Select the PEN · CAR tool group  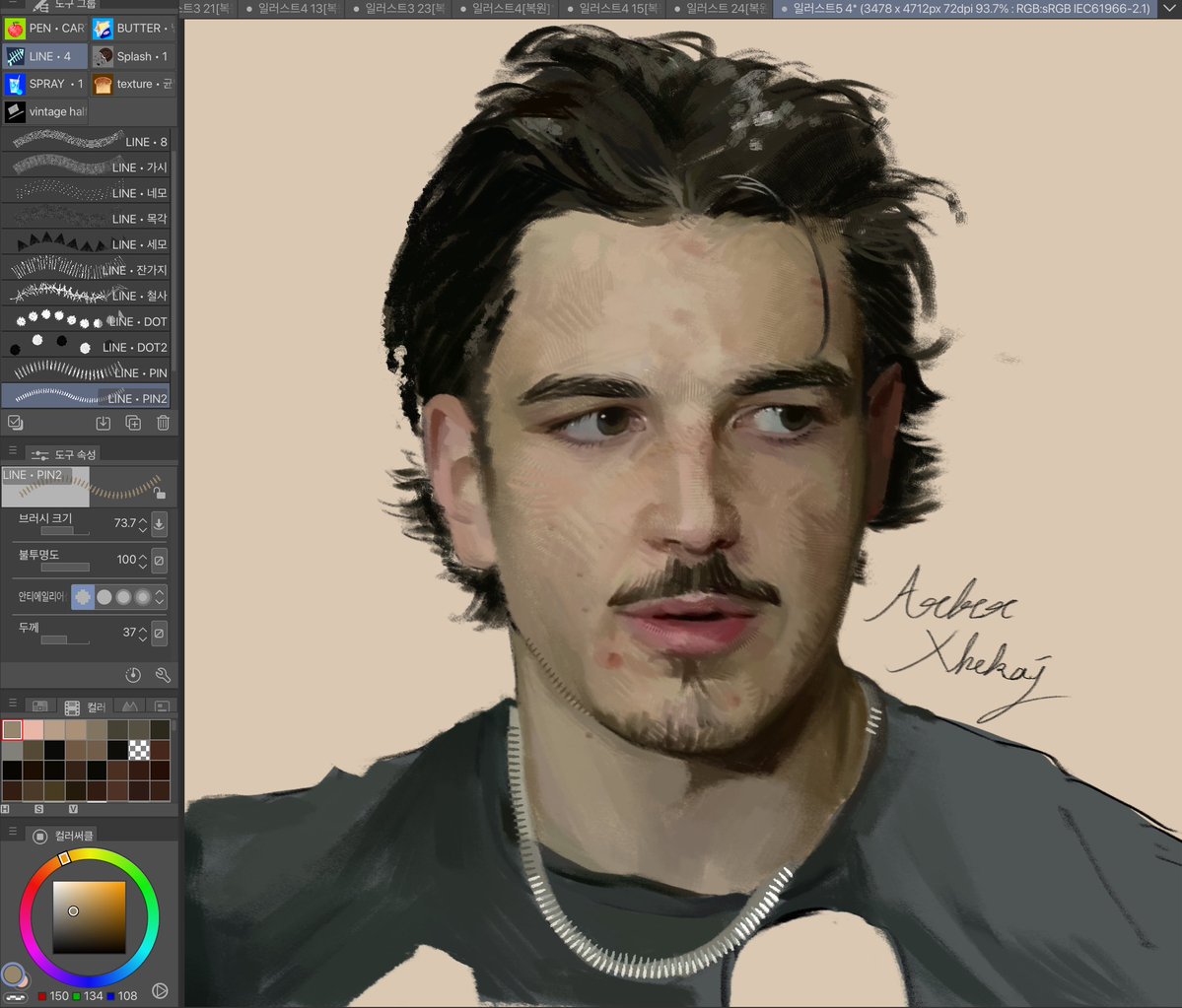(x=44, y=29)
